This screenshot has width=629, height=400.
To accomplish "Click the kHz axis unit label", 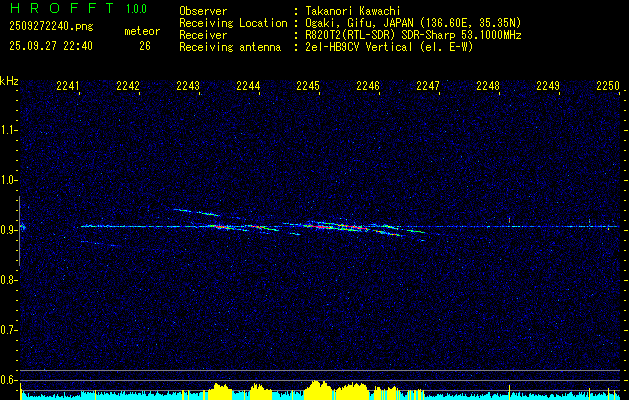I will 9,81.
